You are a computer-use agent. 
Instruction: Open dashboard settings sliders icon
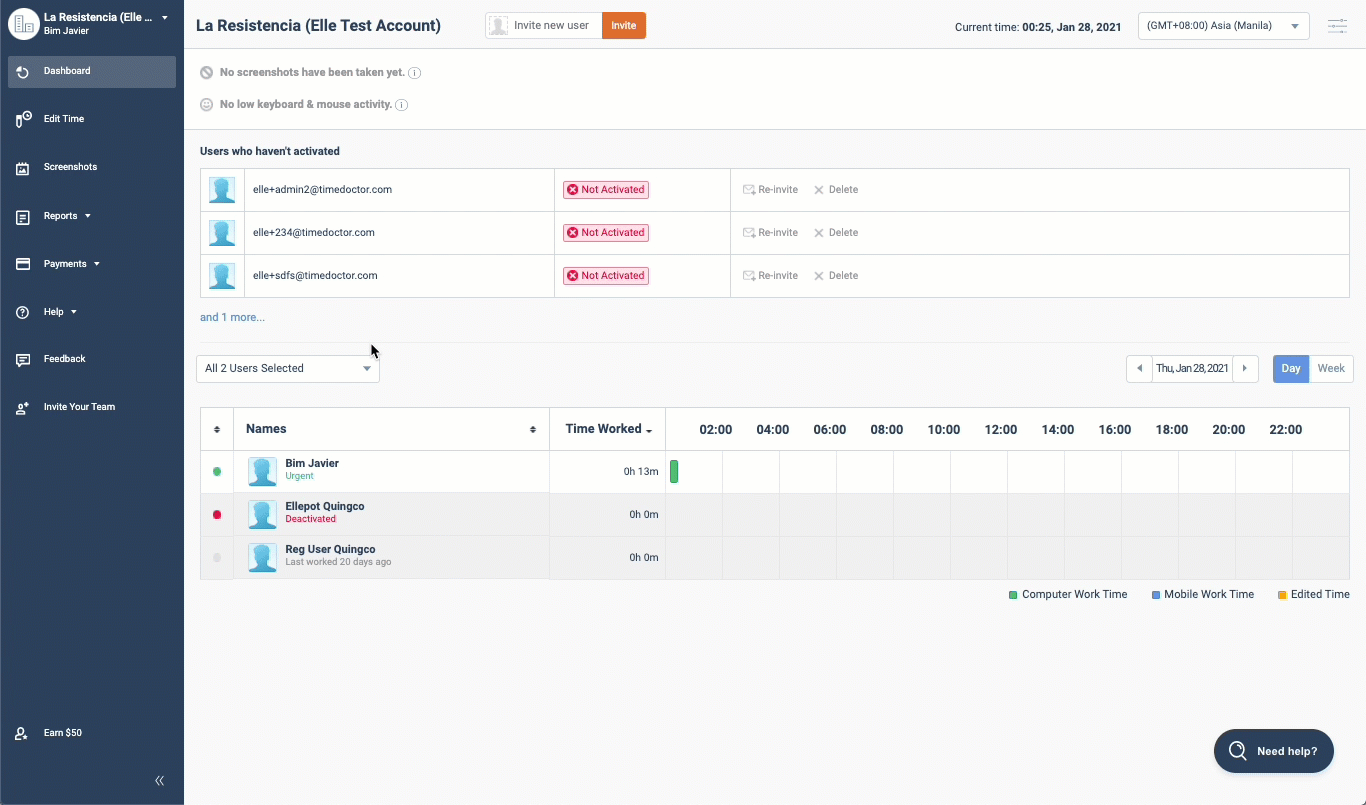tap(1337, 26)
